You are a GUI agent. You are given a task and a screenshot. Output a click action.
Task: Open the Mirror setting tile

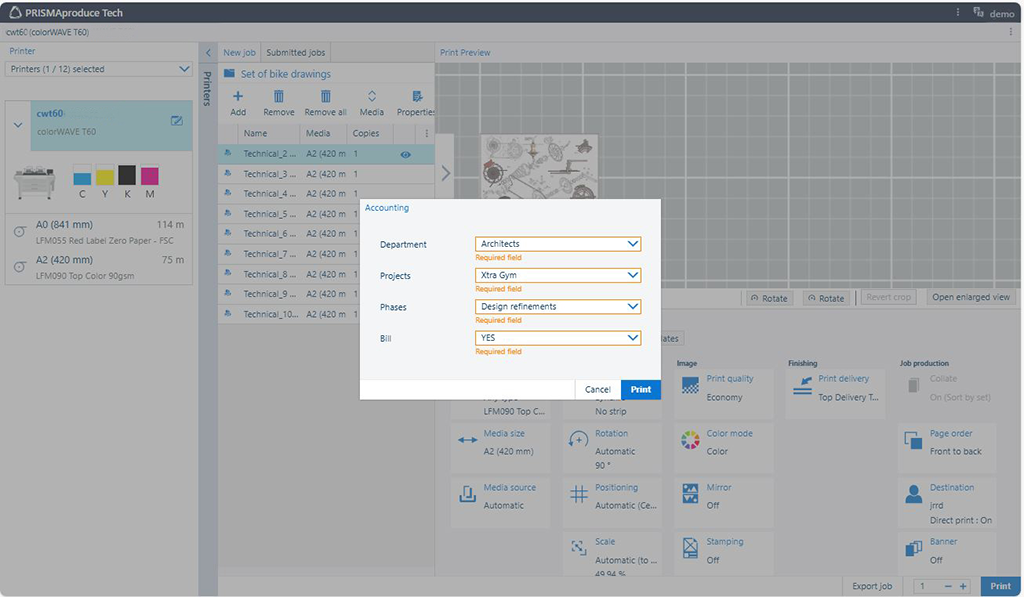(724, 496)
